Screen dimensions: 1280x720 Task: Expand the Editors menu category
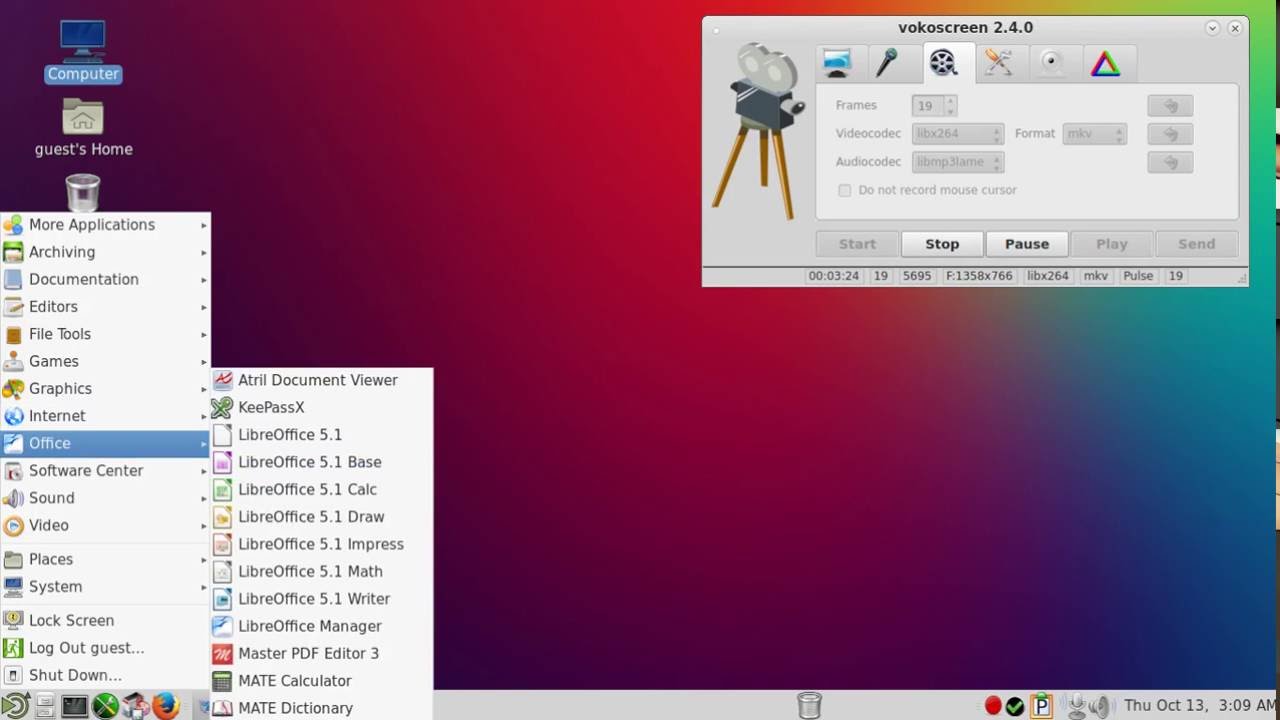105,307
